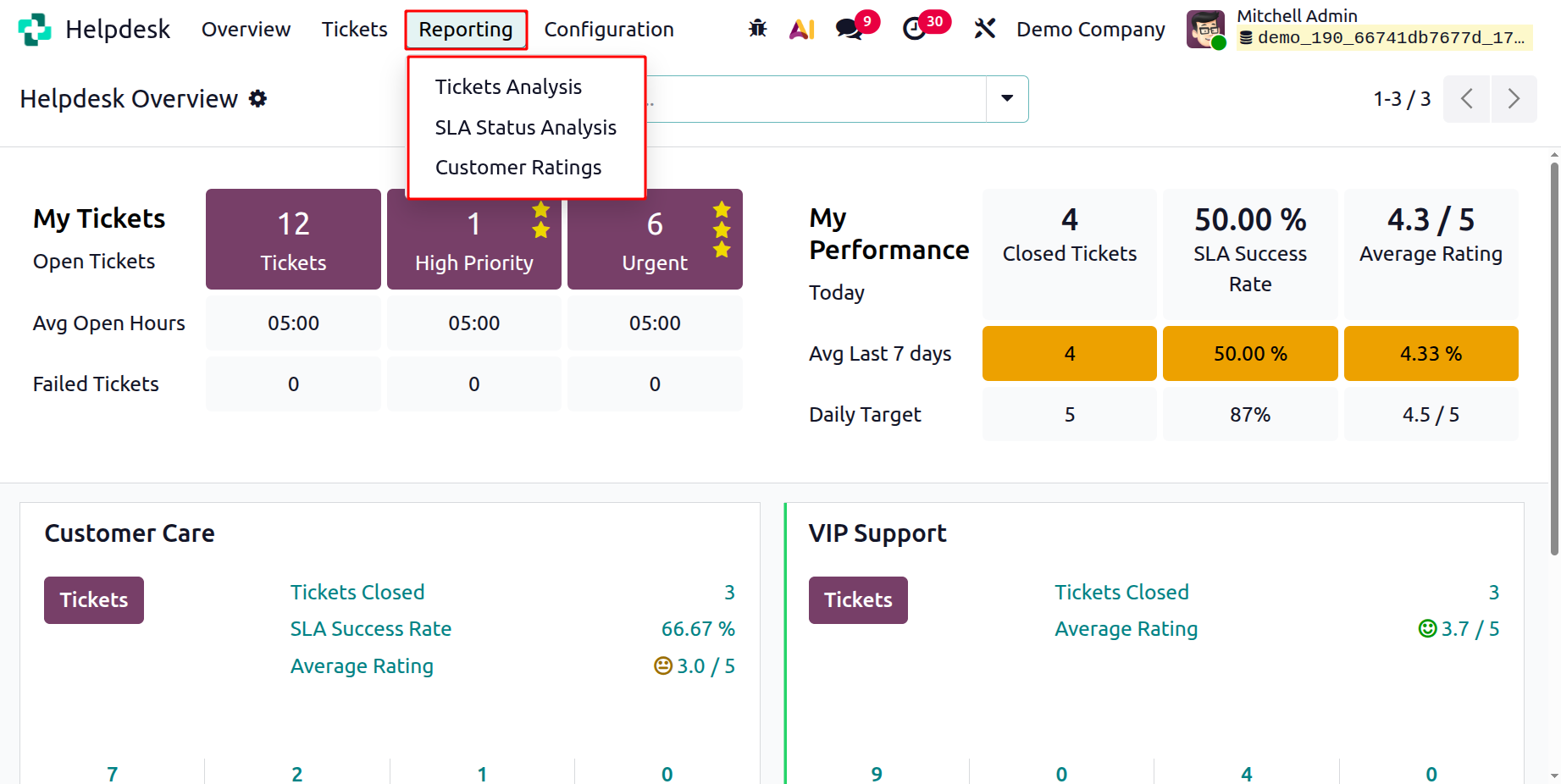Click Mitchell Admin's avatar picture

click(1205, 29)
